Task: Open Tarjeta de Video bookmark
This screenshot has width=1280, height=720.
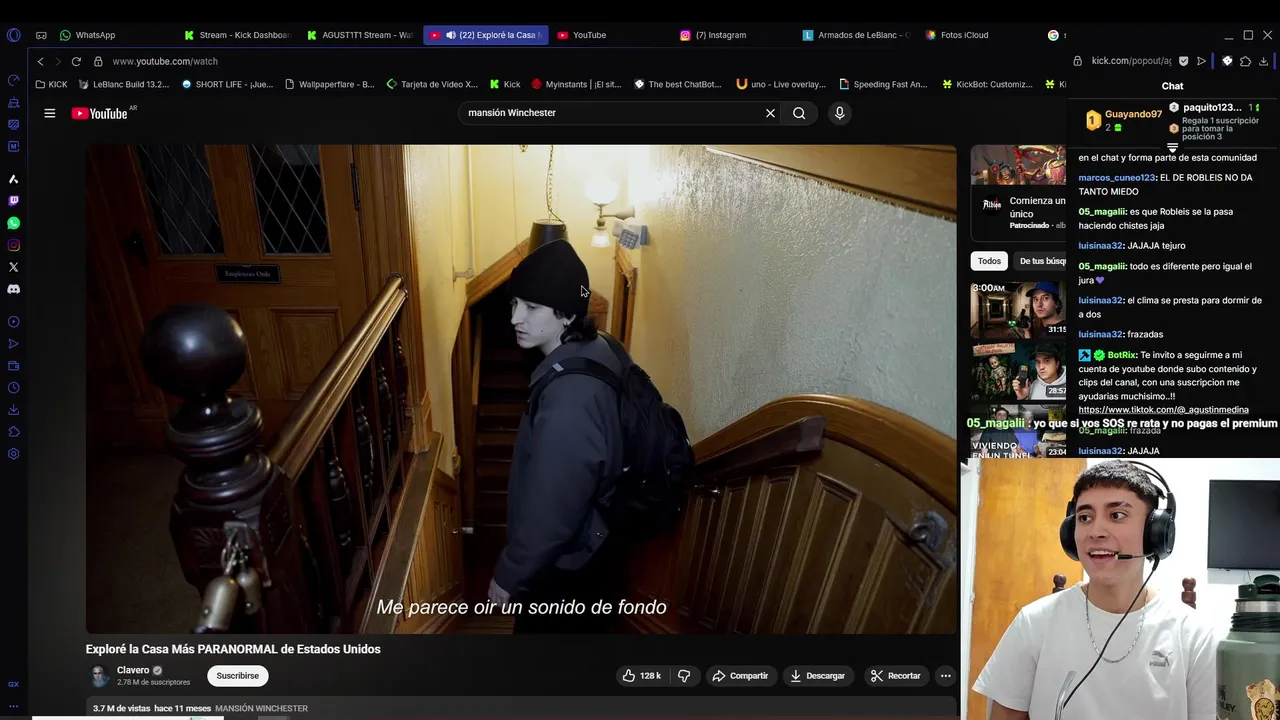Action: 432,84
